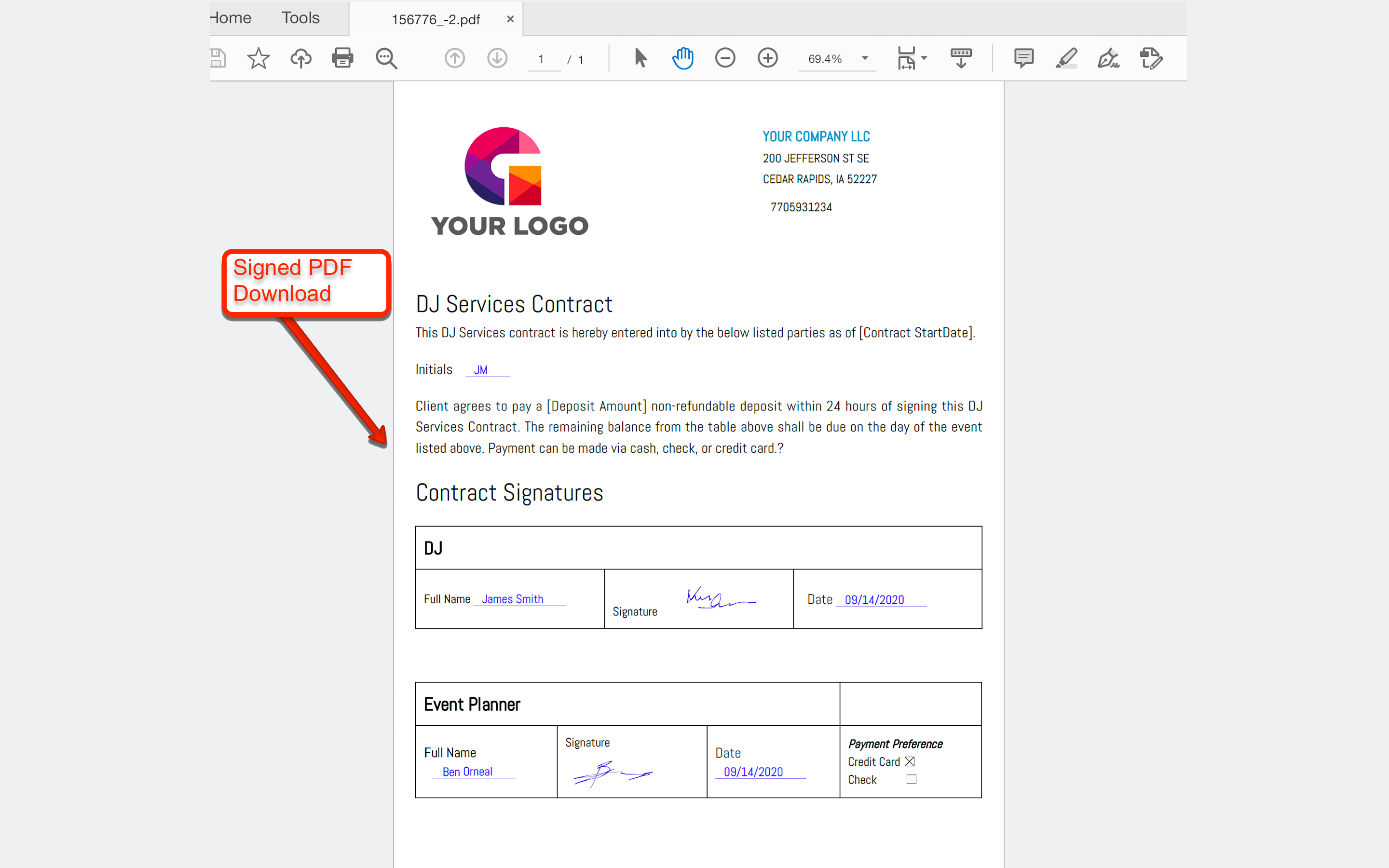Viewport: 1389px width, 868px height.
Task: Select the hand pan tool
Action: [x=683, y=58]
